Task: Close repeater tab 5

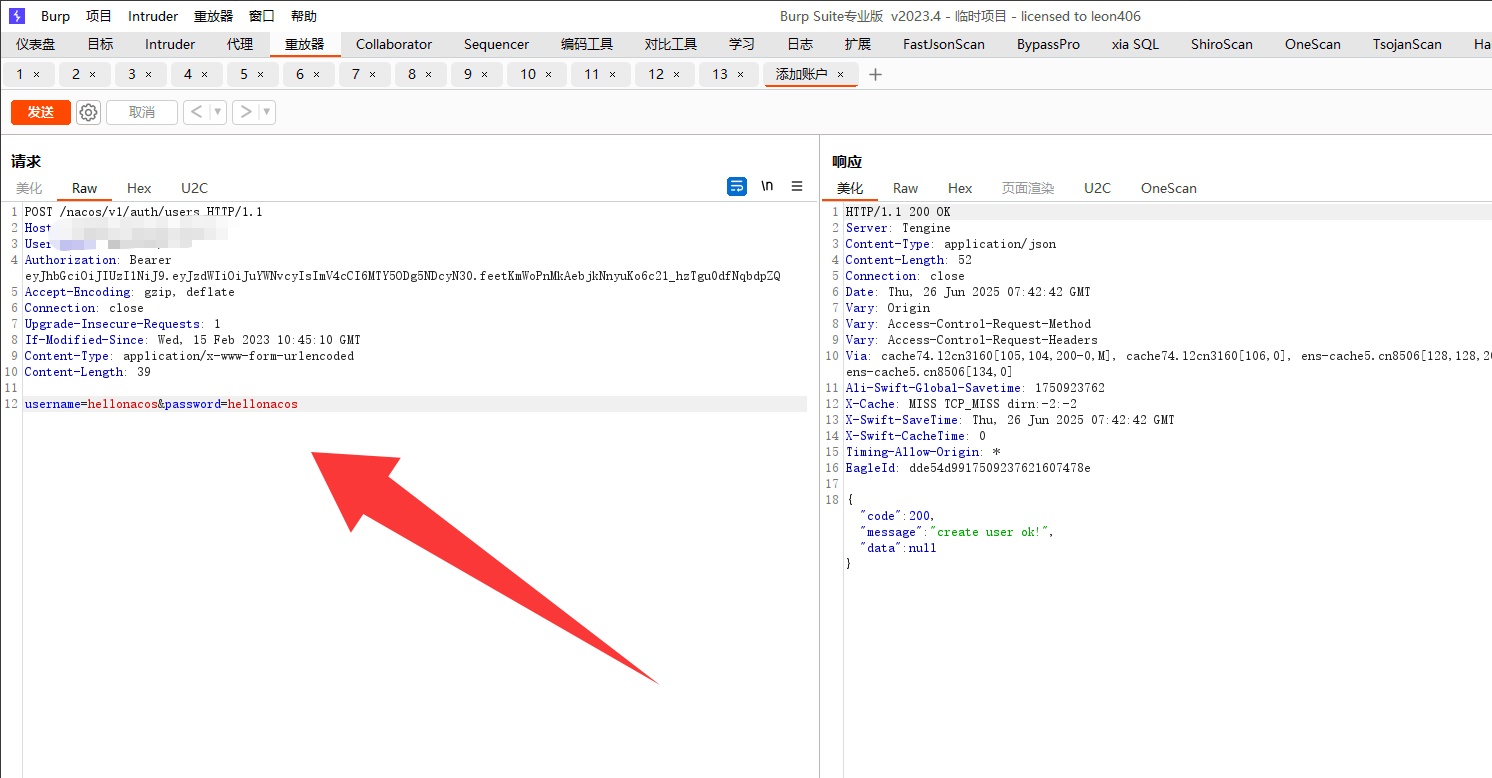Action: pyautogui.click(x=261, y=75)
